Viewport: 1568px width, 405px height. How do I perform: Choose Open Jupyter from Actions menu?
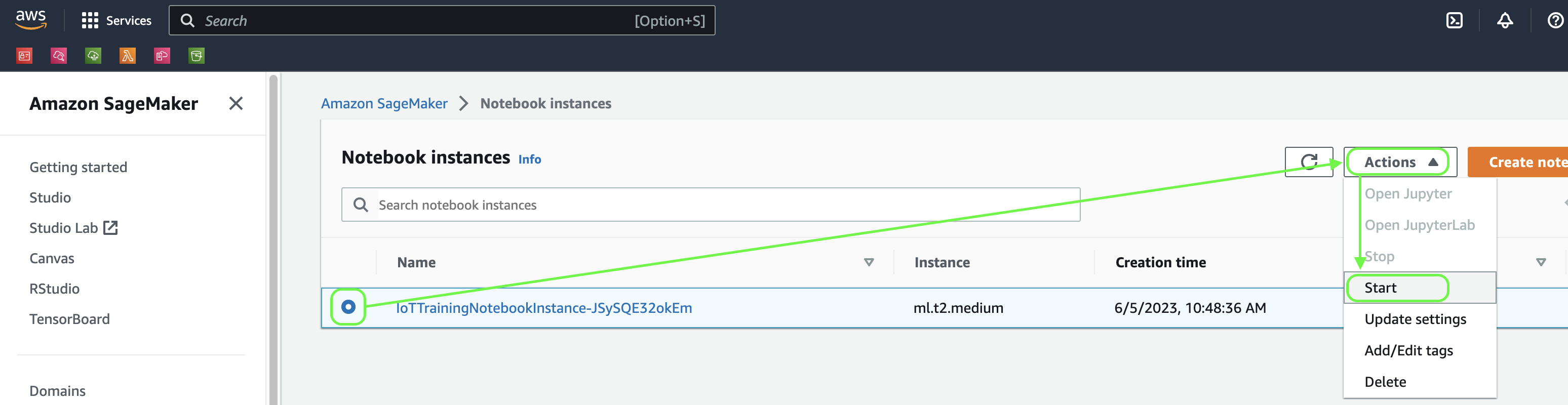(x=1408, y=193)
